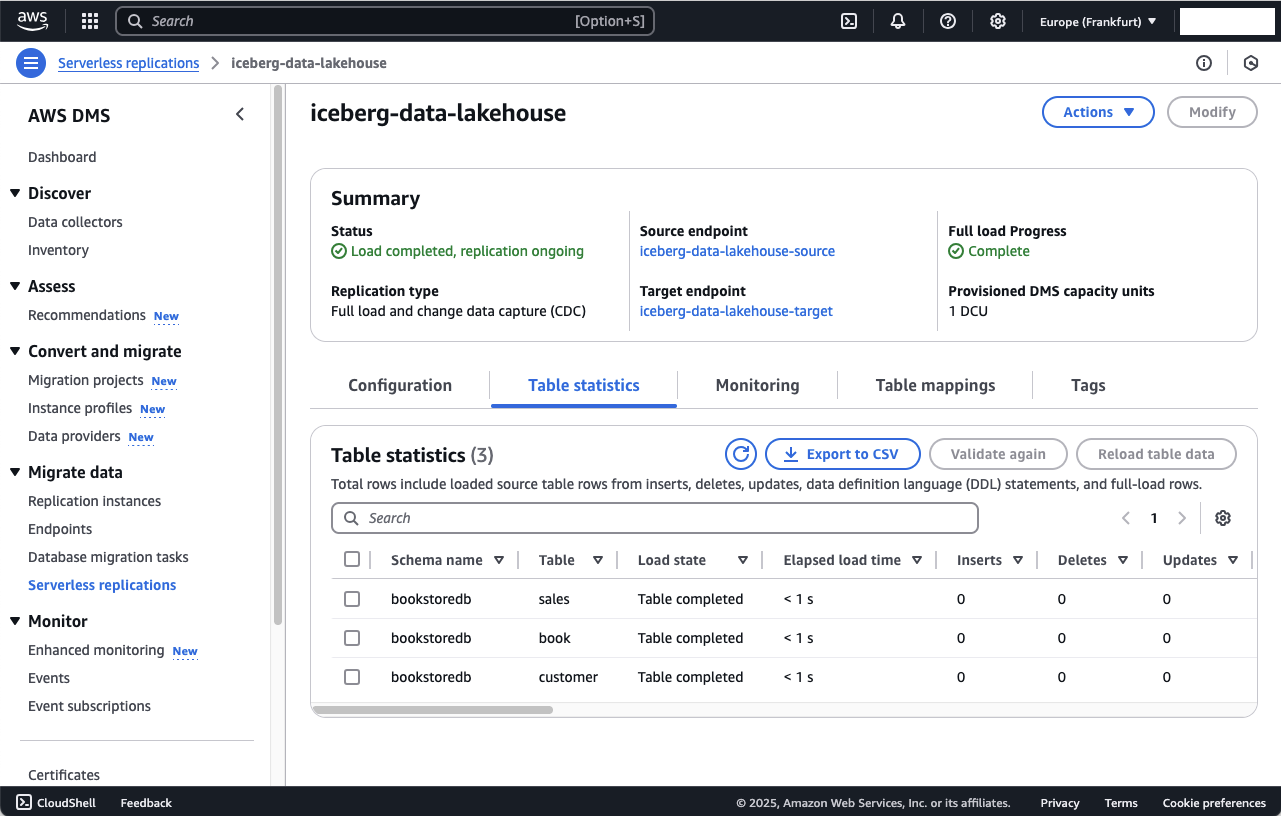Toggle the hamburger navigation menu
Screen dimensions: 1281x816
[x=31, y=63]
